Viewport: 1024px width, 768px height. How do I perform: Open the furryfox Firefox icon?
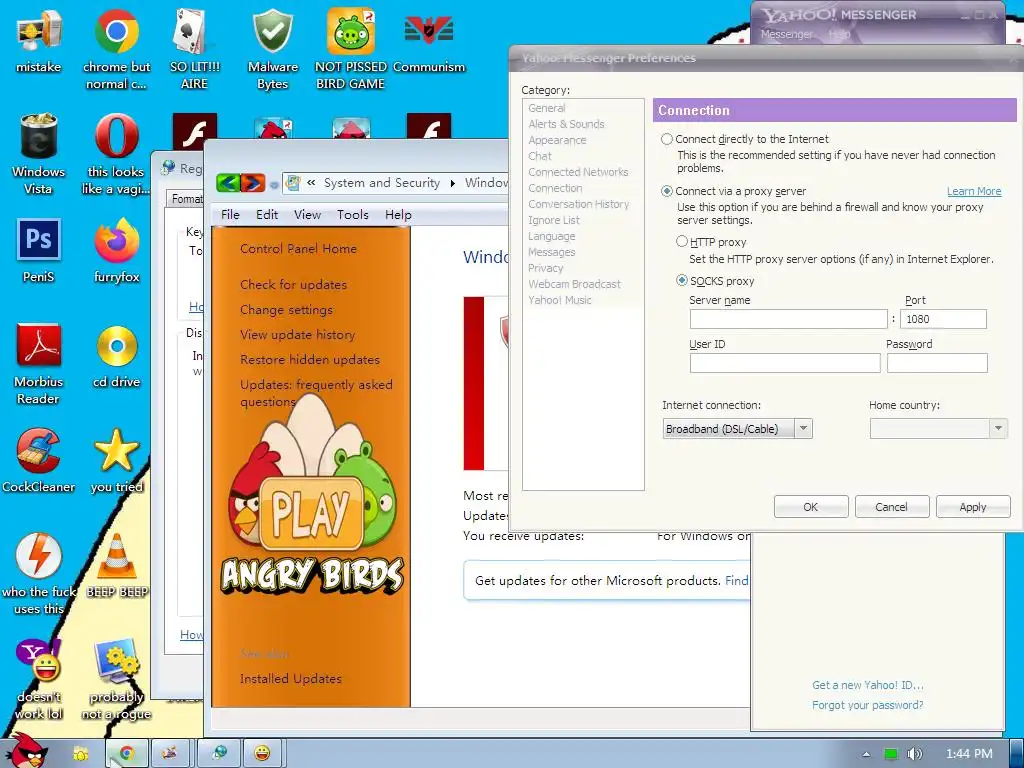[116, 251]
